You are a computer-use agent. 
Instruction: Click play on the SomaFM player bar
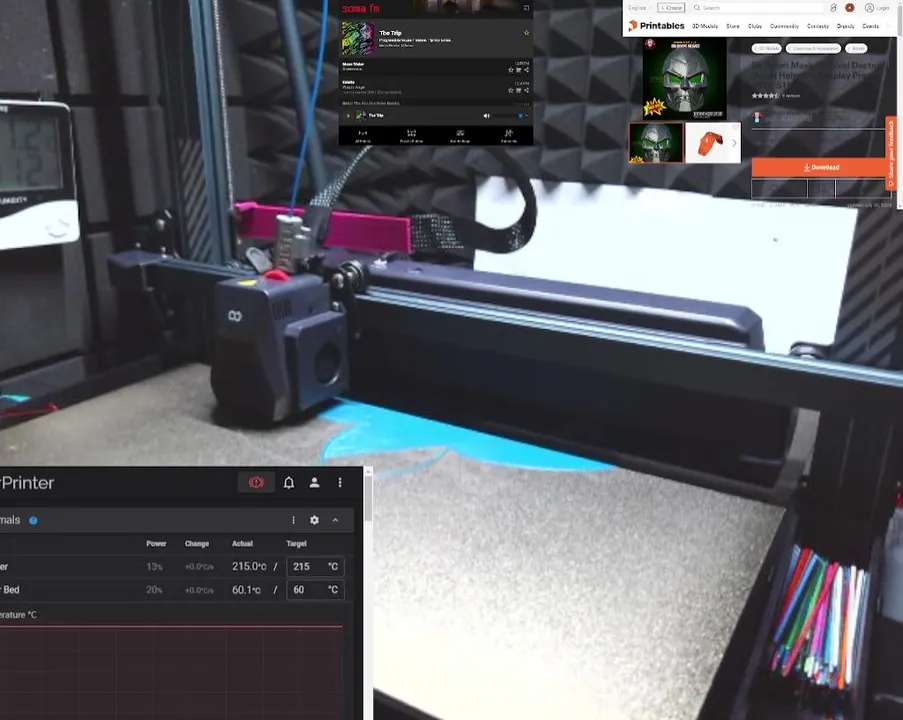coord(348,116)
